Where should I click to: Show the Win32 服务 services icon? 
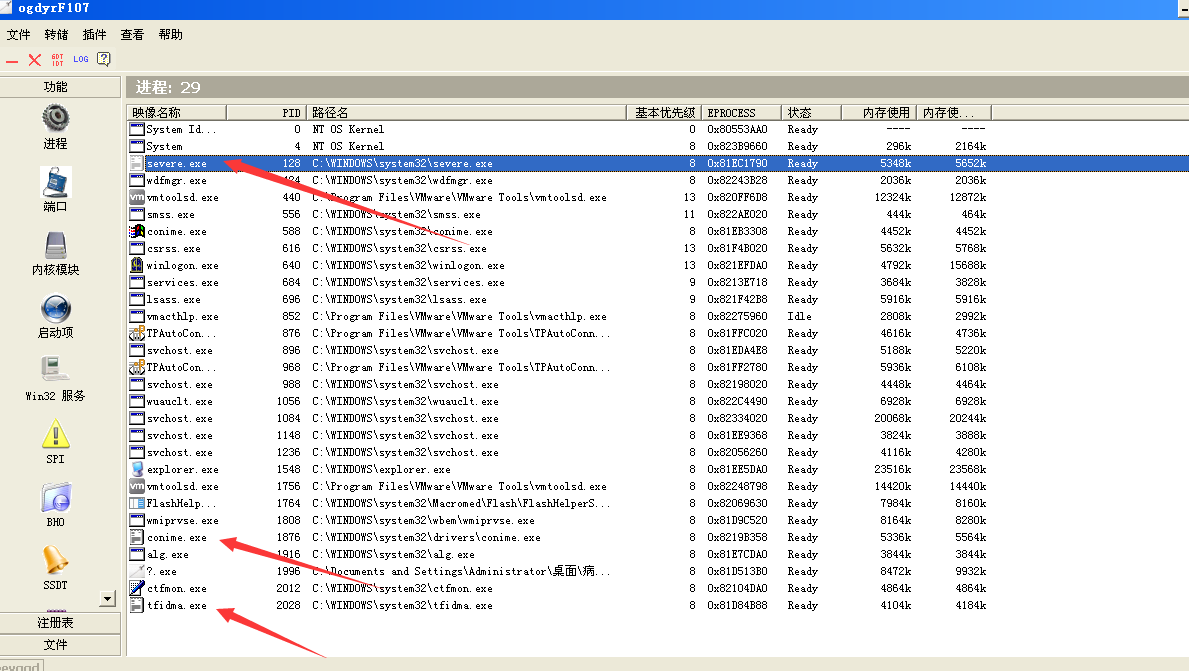click(55, 370)
